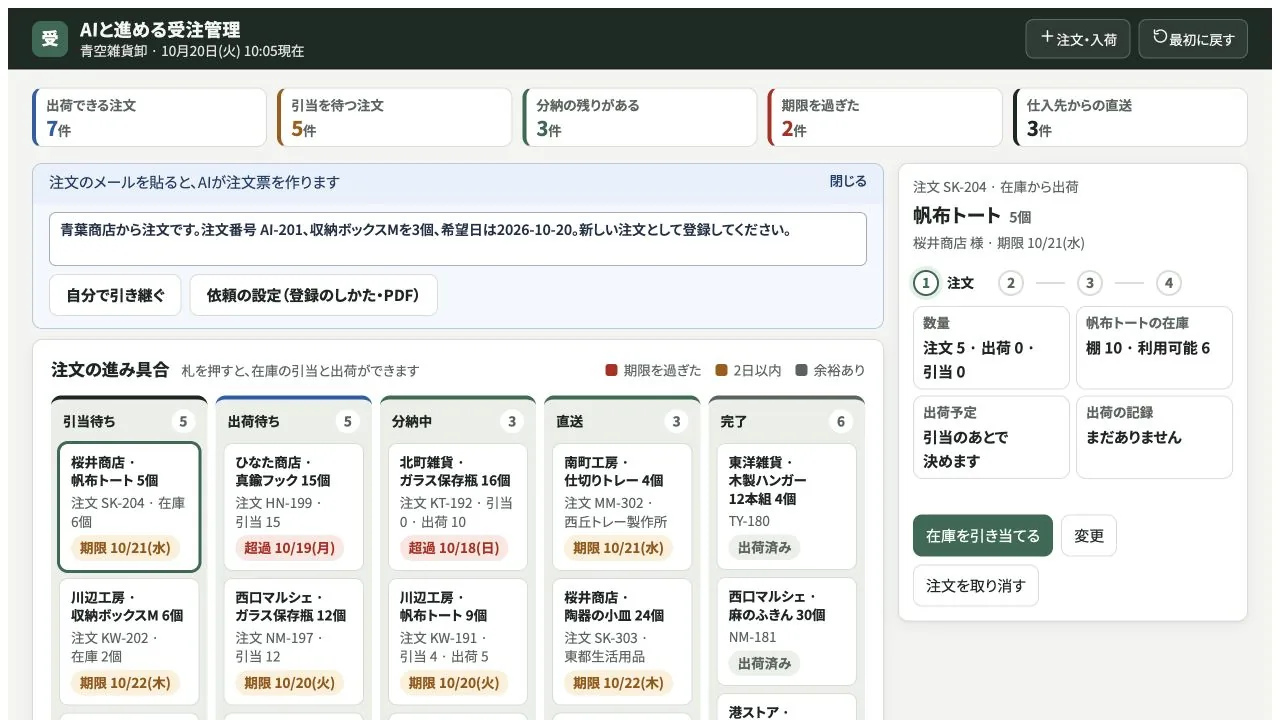This screenshot has width=1280, height=720.
Task: Open the 北町雑貨 ガラス保存瓶 16個 card
Action: 458,507
